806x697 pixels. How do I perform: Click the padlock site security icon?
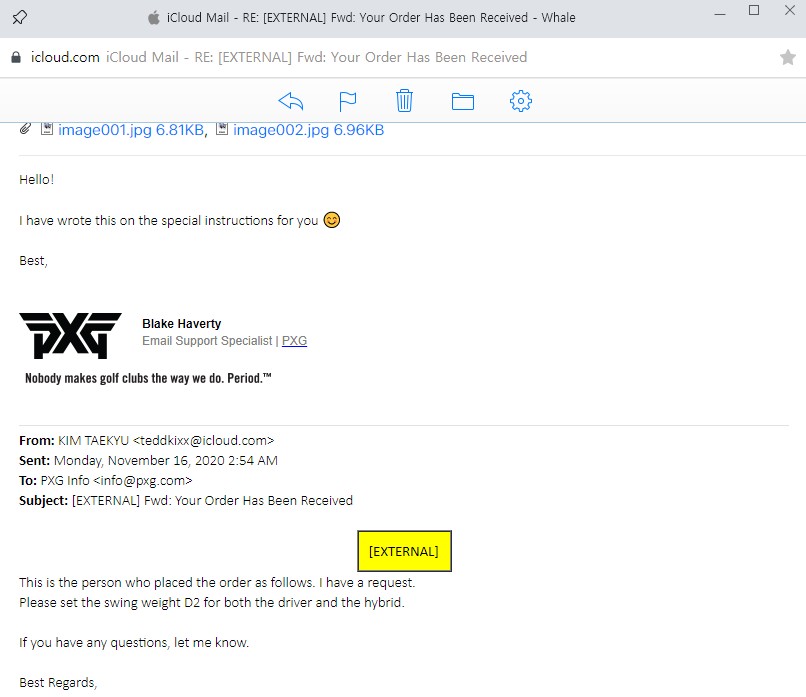pyautogui.click(x=15, y=58)
